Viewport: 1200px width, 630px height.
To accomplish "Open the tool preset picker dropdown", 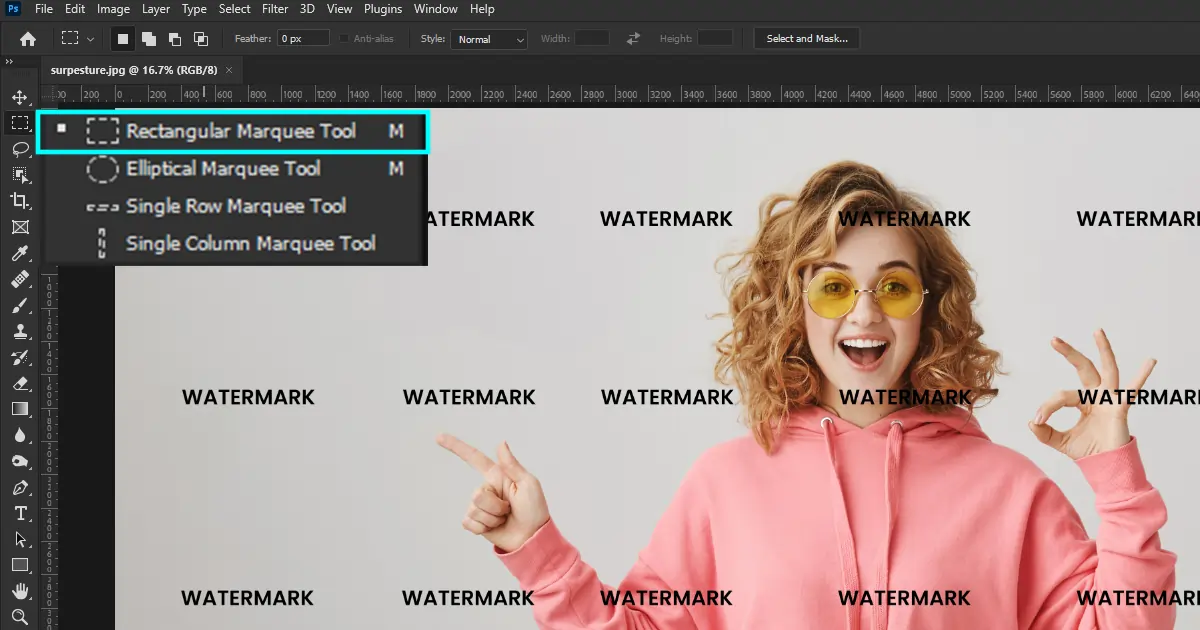I will (88, 38).
